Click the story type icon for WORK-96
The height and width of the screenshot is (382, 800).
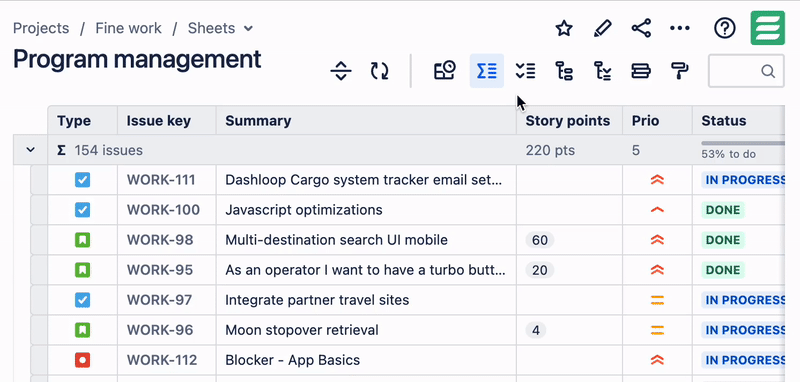(x=82, y=330)
